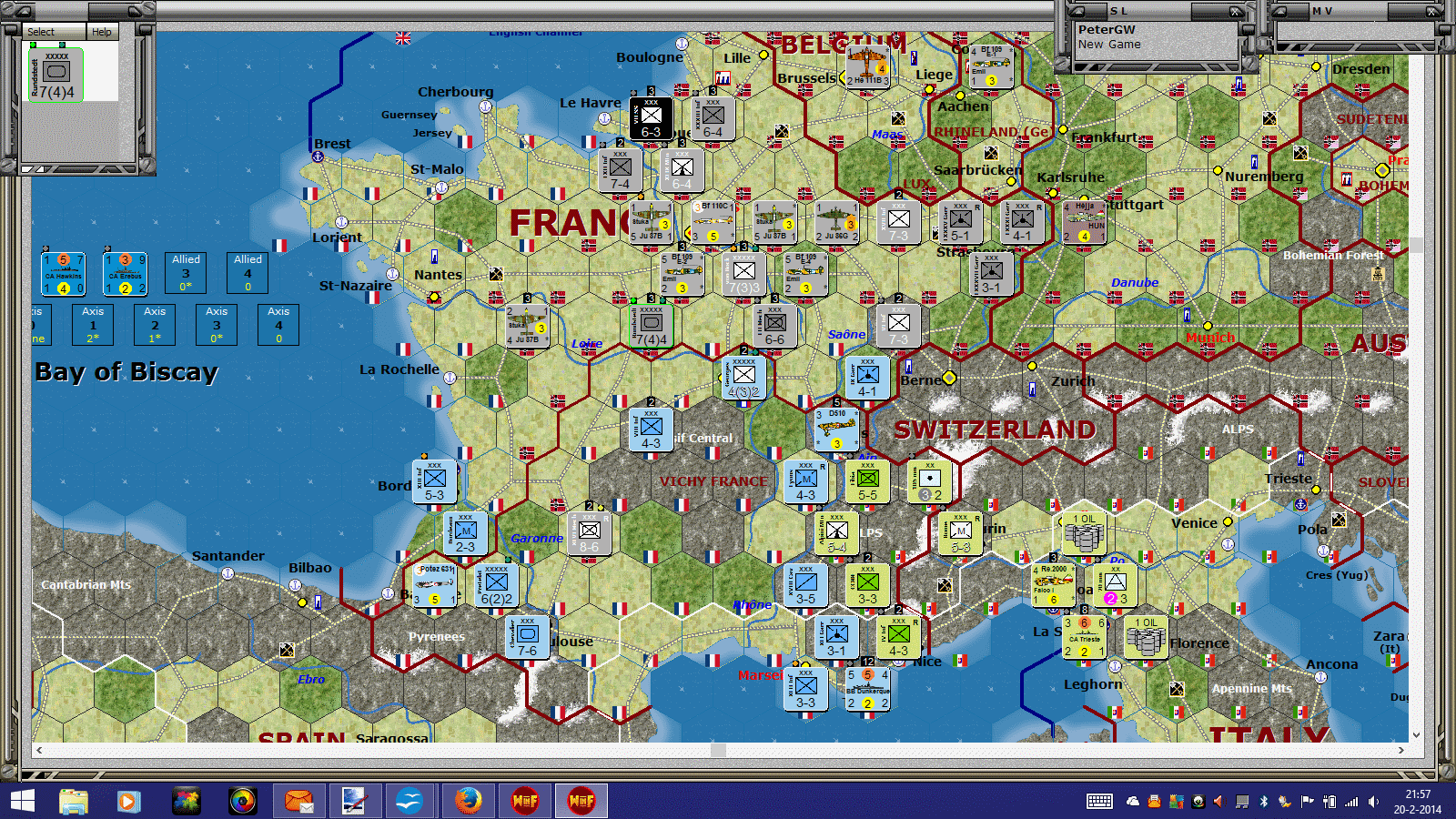
Task: Switch to the second WiF taskbar window
Action: pos(581,801)
